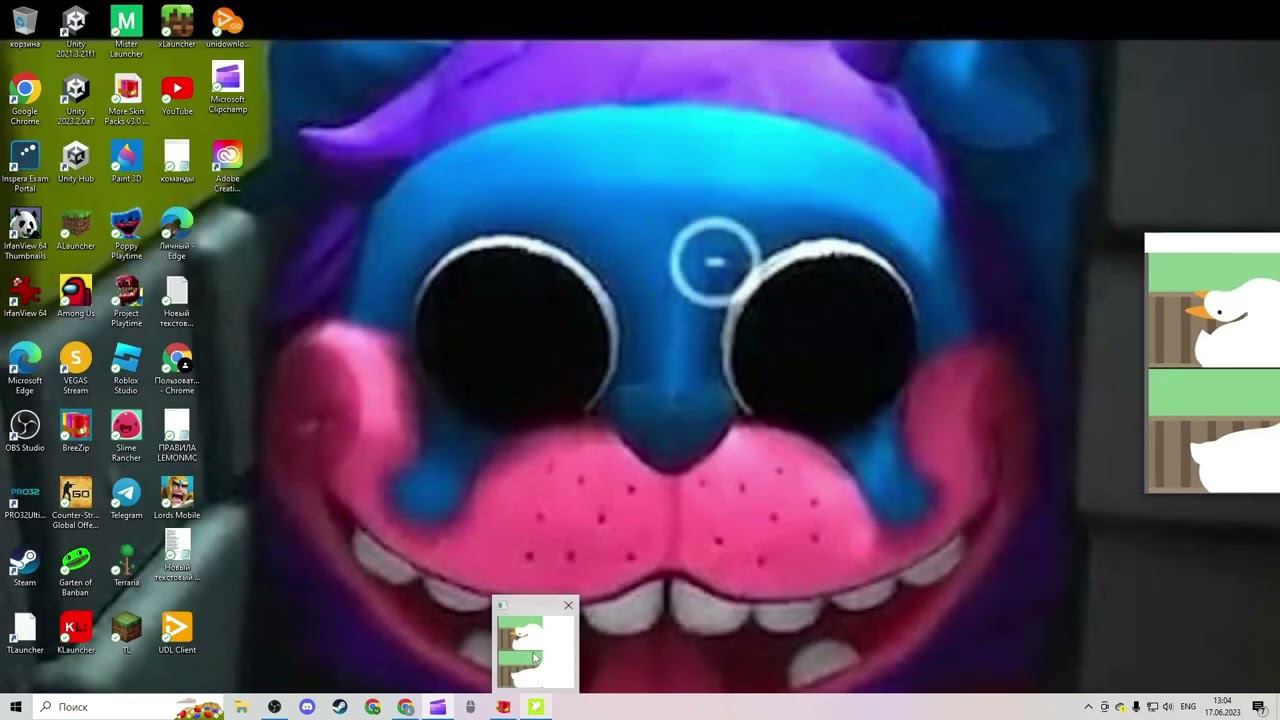This screenshot has height=720, width=1280.
Task: Launch Unity Hub from desktop
Action: (x=76, y=162)
